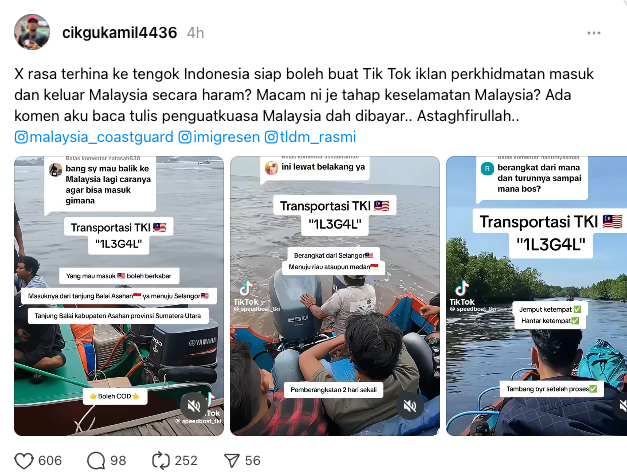View the 252 reposts count
Image resolution: width=627 pixels, height=472 pixels.
click(186, 461)
